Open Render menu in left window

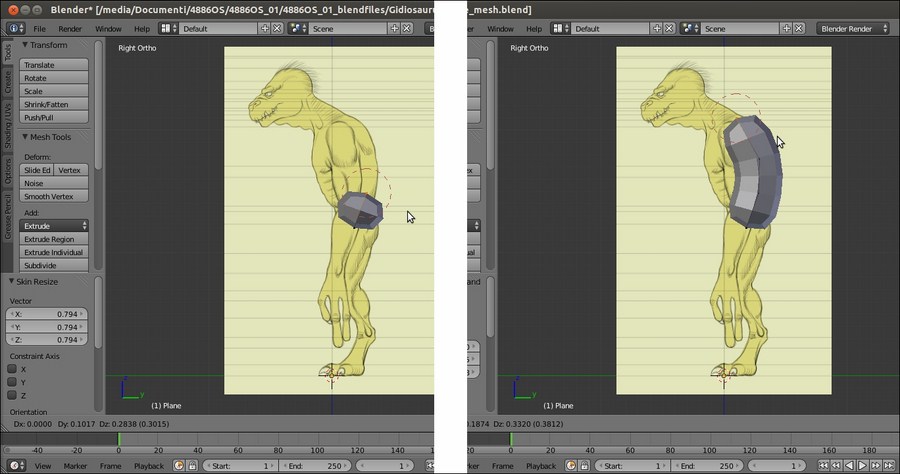[70, 28]
